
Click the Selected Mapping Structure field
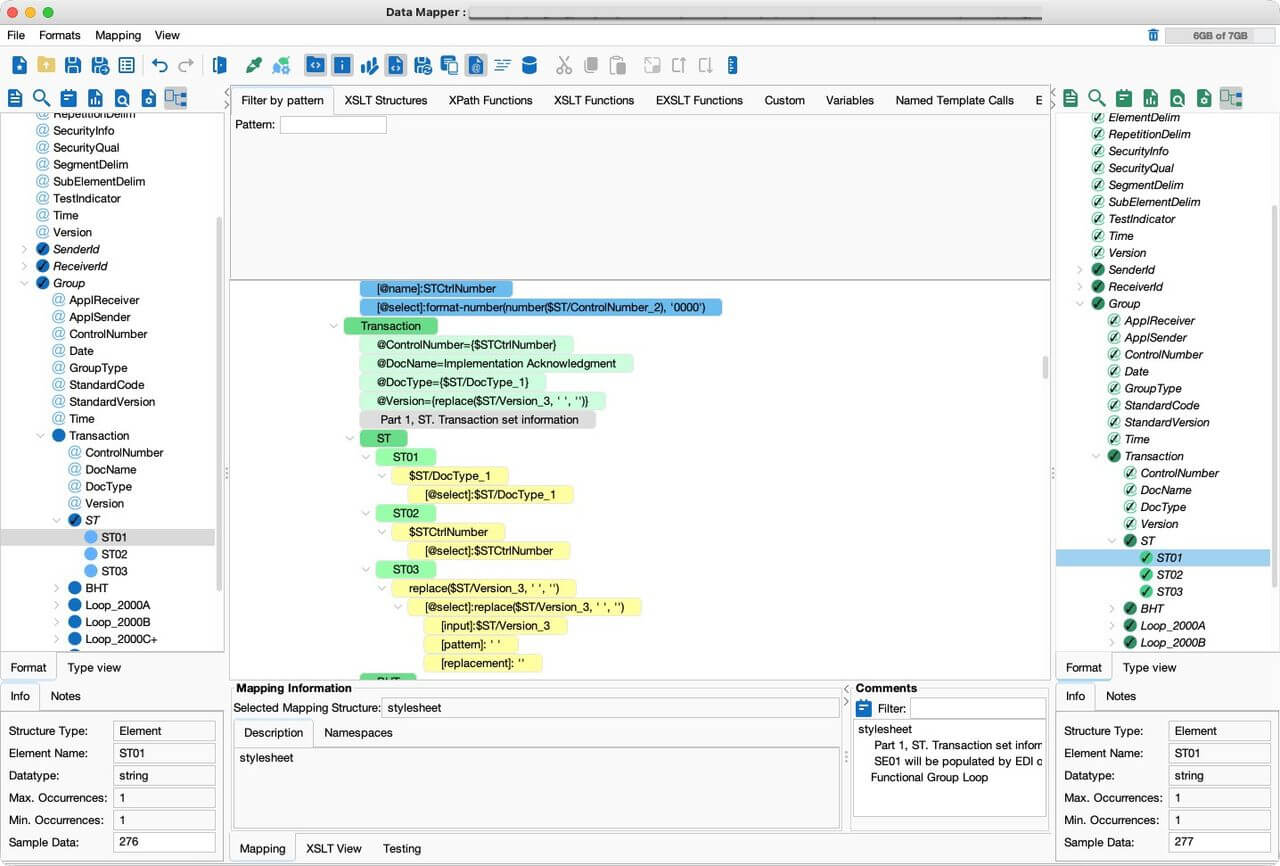(x=610, y=707)
